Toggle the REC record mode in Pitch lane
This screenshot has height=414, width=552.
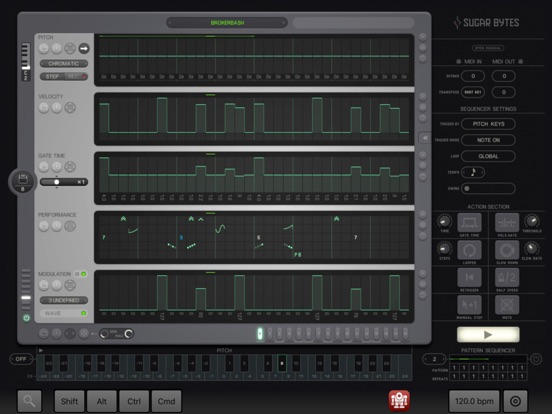click(x=76, y=76)
